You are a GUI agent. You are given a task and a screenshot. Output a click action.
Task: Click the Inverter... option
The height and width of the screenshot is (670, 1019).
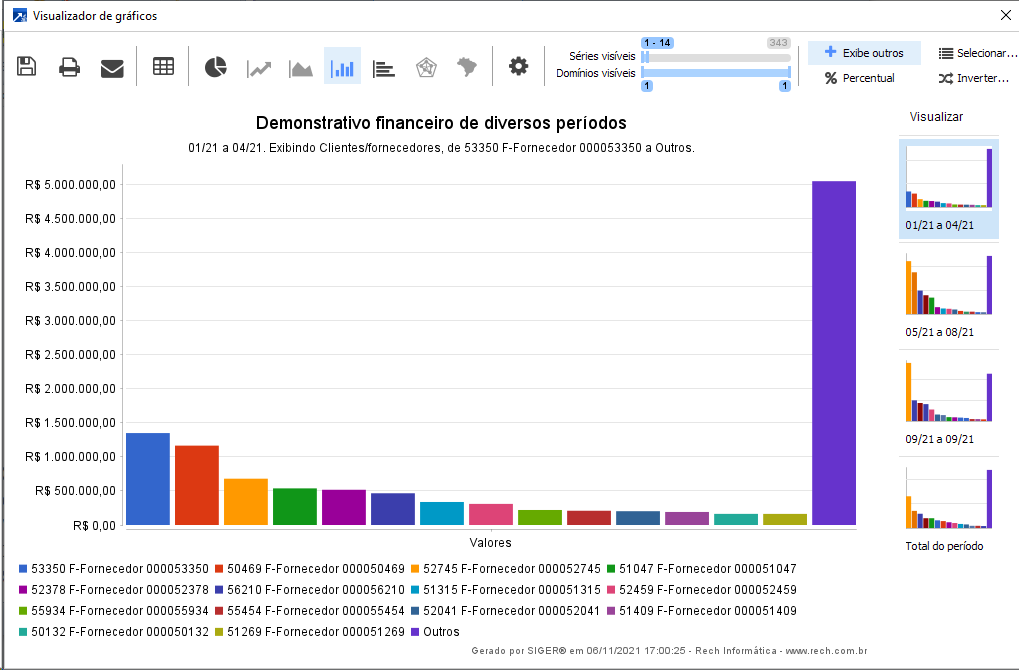click(x=973, y=78)
